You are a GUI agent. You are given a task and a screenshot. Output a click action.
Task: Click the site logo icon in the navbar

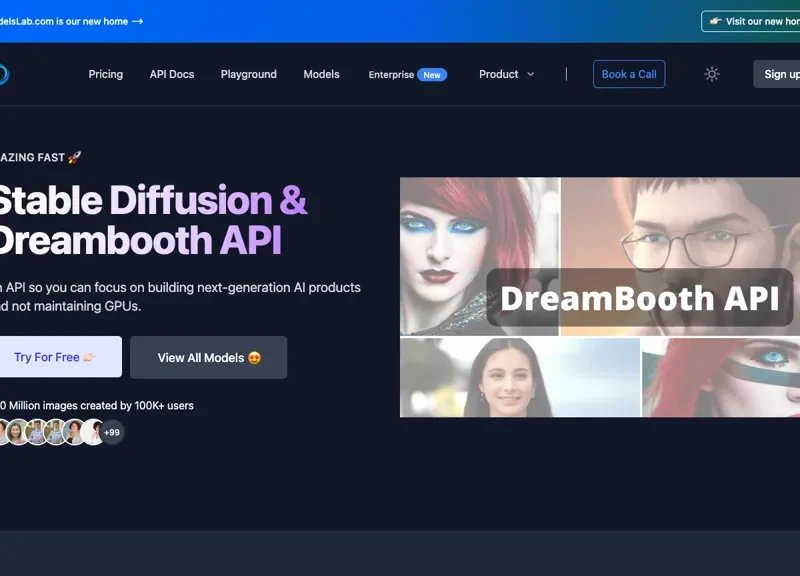tap(3, 74)
